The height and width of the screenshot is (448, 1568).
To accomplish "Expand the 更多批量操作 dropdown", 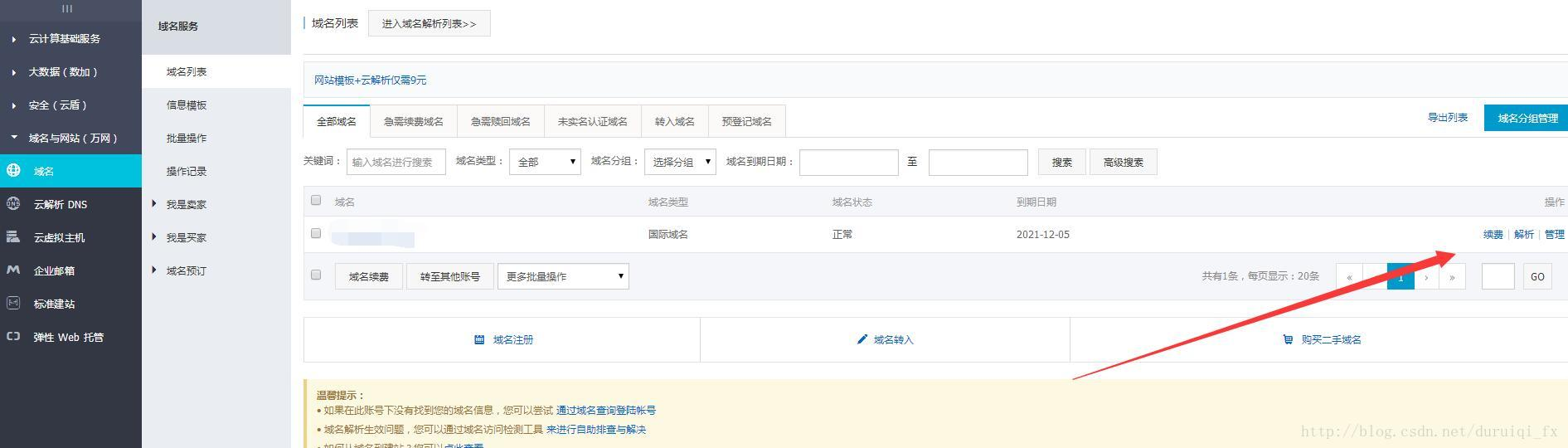I will pyautogui.click(x=562, y=276).
